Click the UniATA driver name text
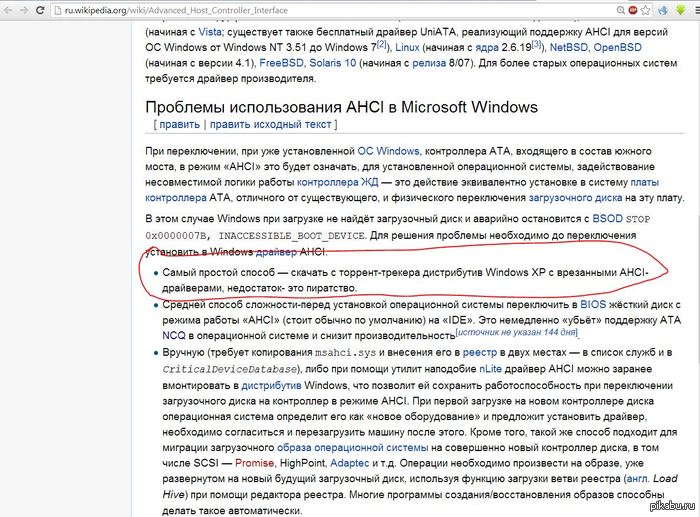 point(438,32)
